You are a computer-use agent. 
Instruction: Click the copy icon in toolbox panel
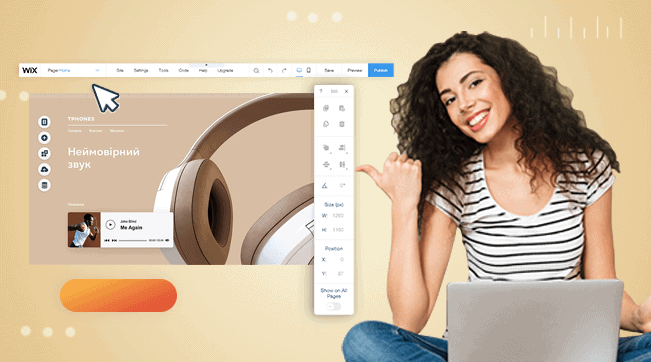[326, 108]
